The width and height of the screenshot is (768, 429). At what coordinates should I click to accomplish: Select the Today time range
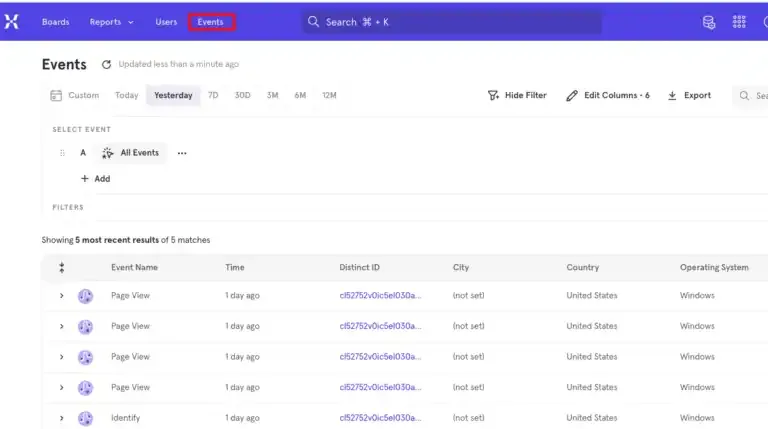[126, 95]
